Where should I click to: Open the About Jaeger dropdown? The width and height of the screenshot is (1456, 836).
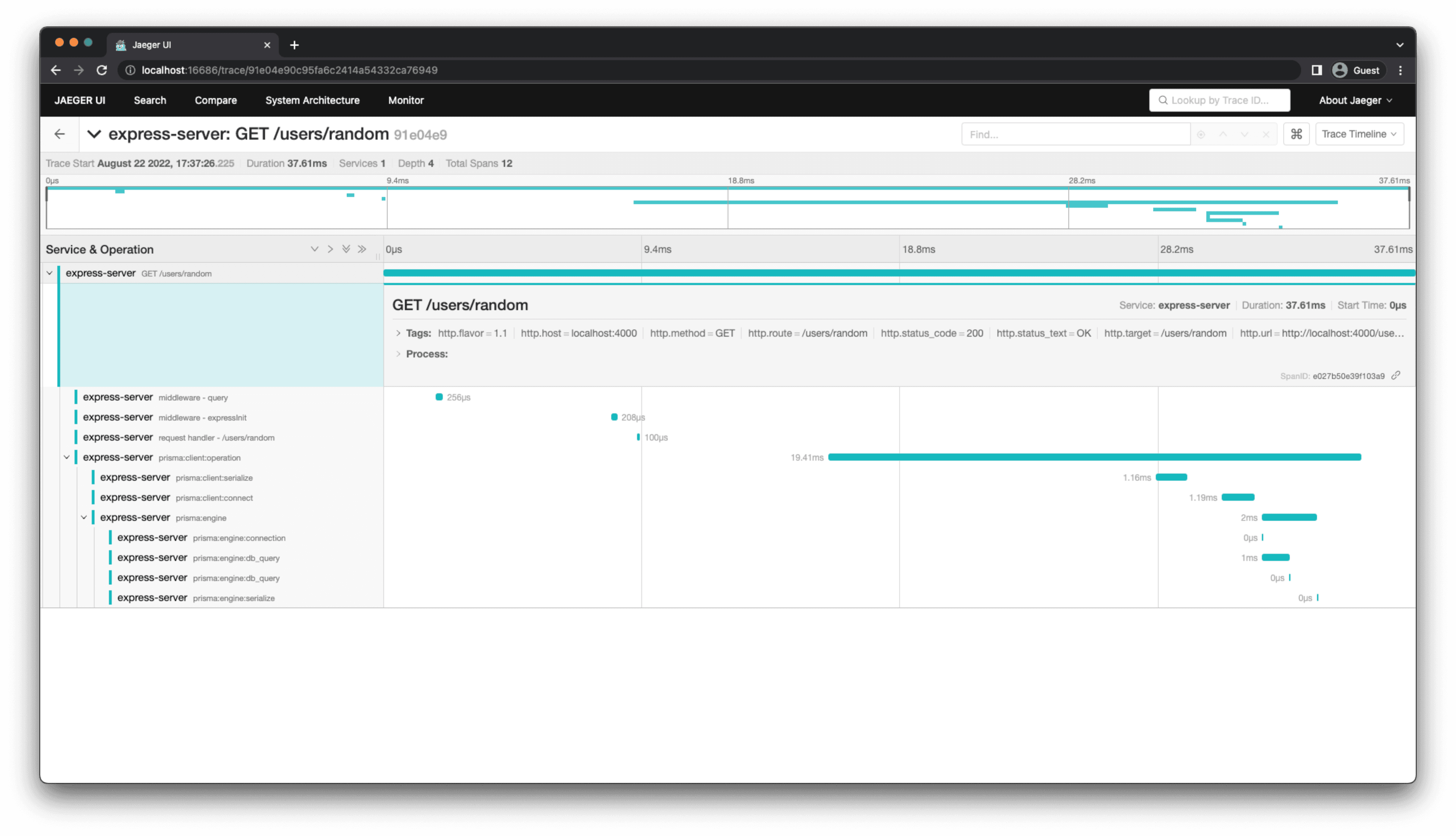click(x=1354, y=100)
